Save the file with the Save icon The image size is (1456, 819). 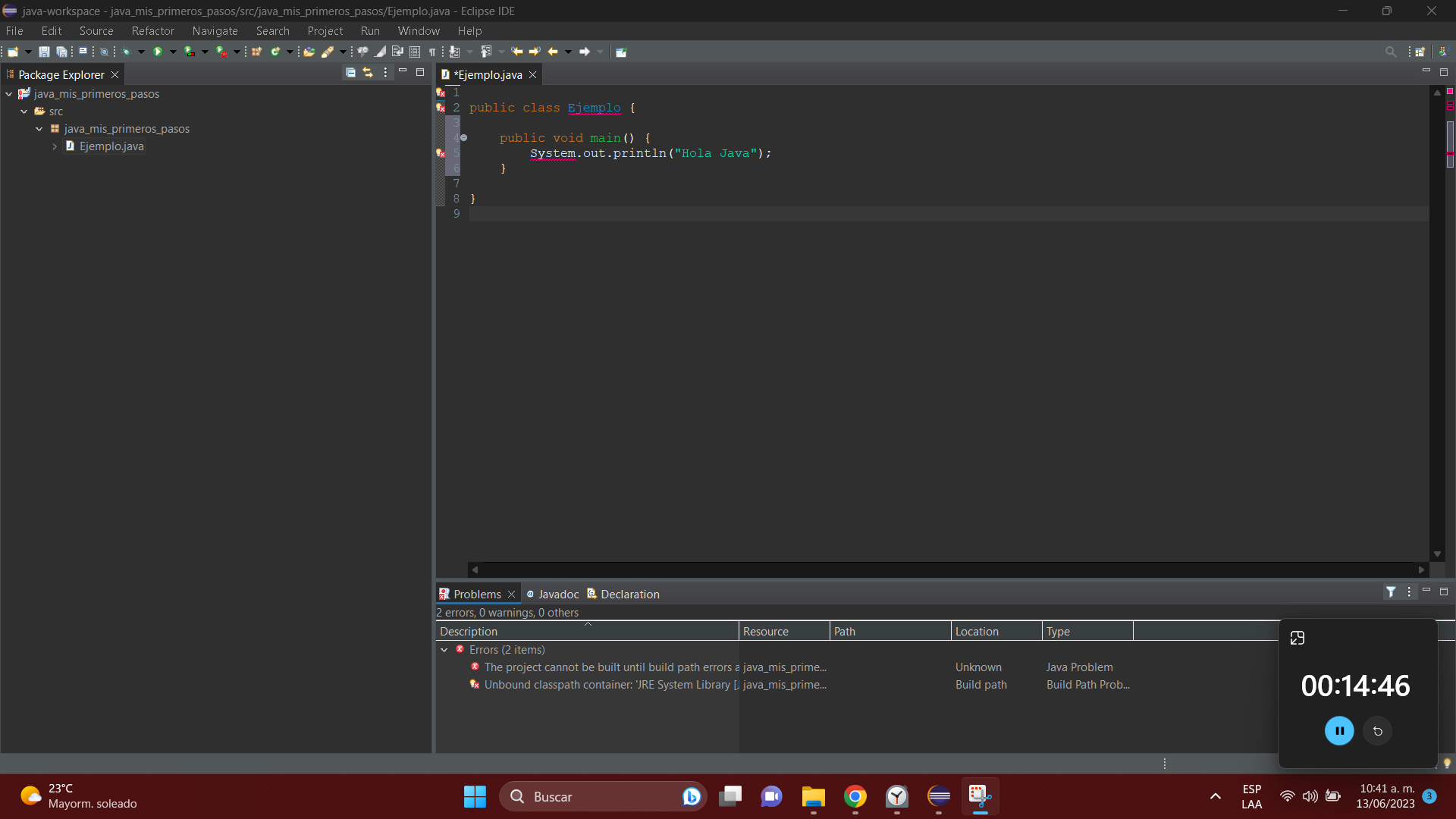[x=44, y=52]
